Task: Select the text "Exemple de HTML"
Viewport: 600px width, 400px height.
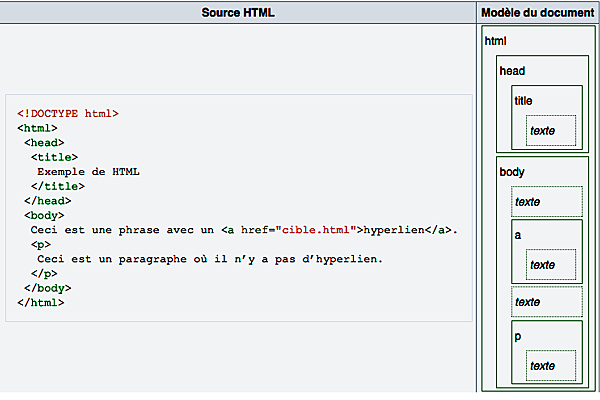Action: [x=88, y=172]
